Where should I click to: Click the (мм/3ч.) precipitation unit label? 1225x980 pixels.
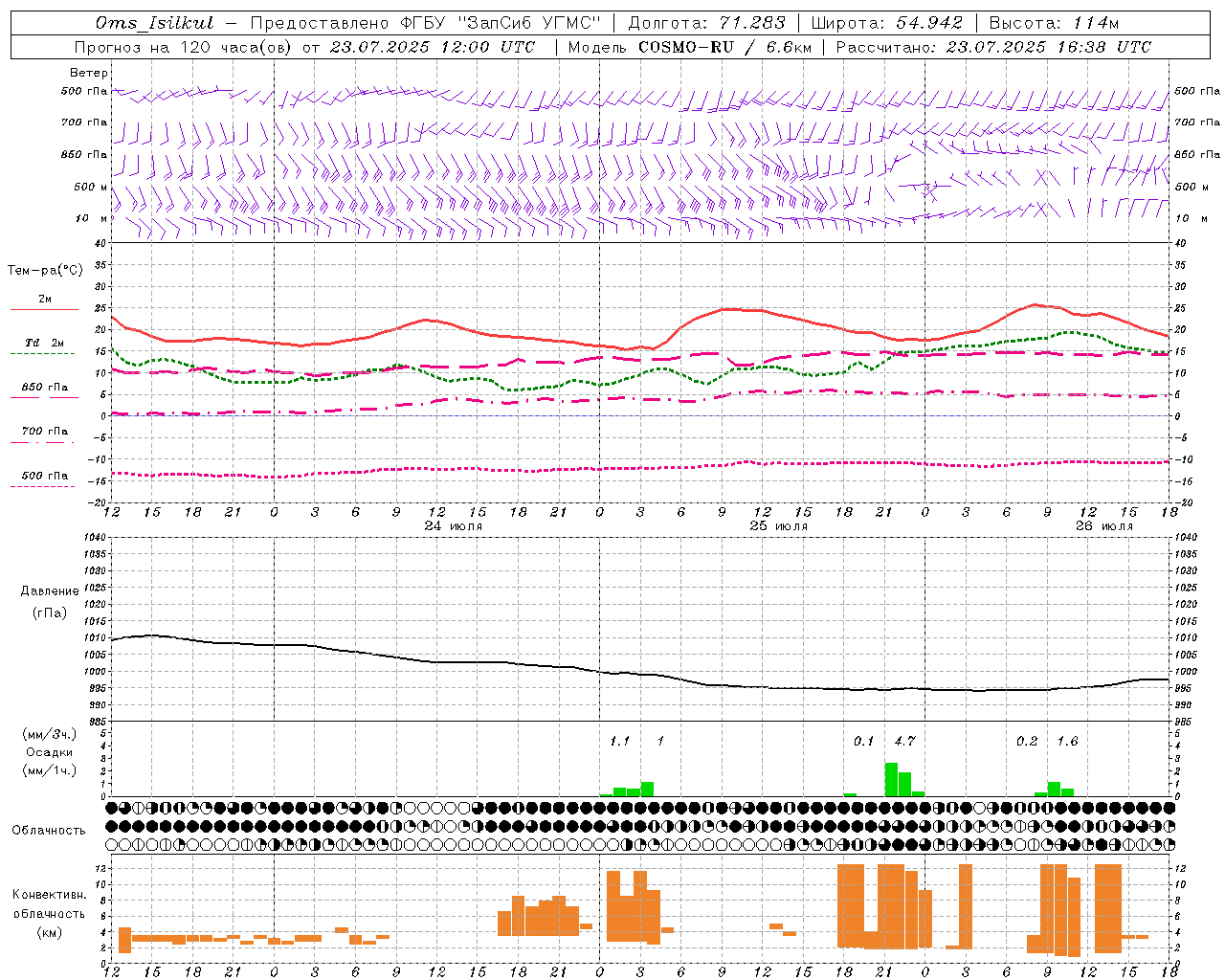click(x=50, y=734)
